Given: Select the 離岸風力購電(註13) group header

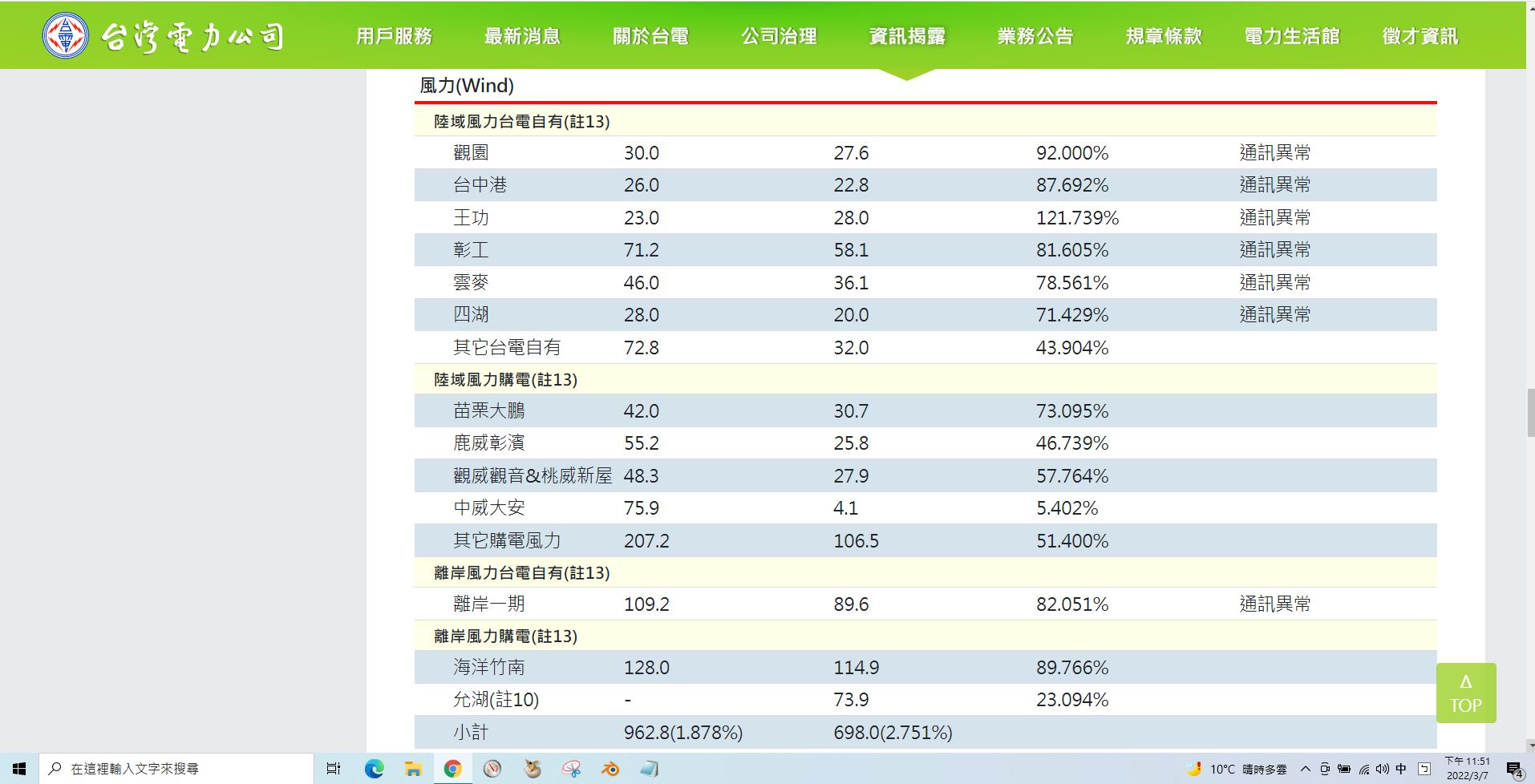Looking at the screenshot, I should [506, 636].
